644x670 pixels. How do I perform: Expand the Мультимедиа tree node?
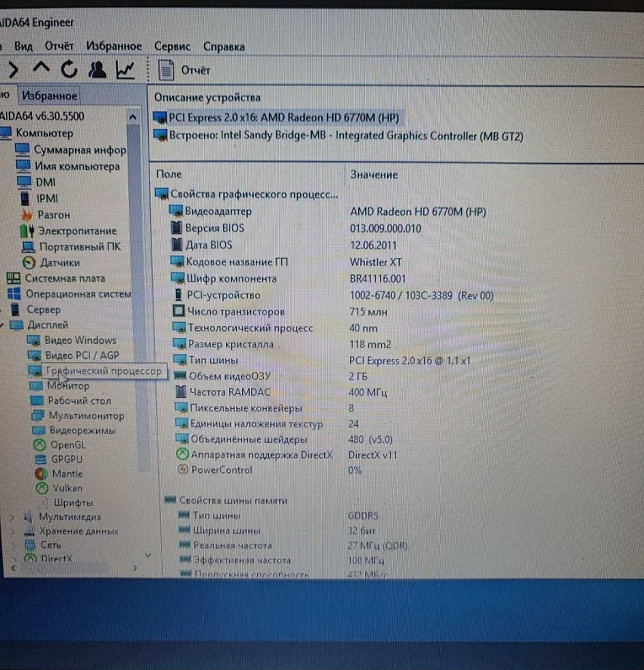click(12, 517)
